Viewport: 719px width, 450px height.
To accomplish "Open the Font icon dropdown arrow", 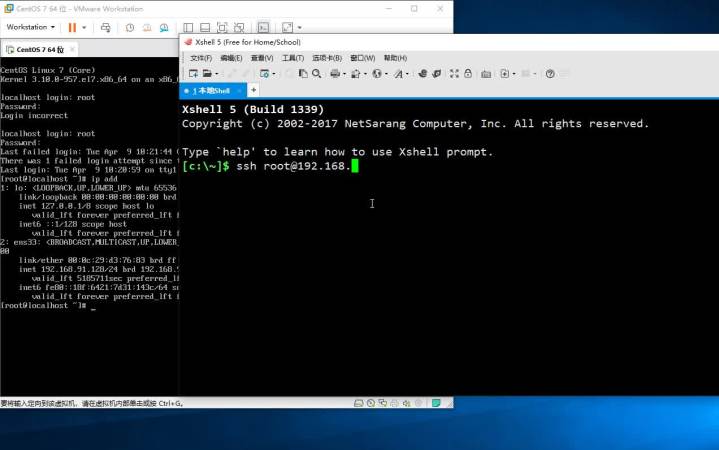I will [407, 74].
